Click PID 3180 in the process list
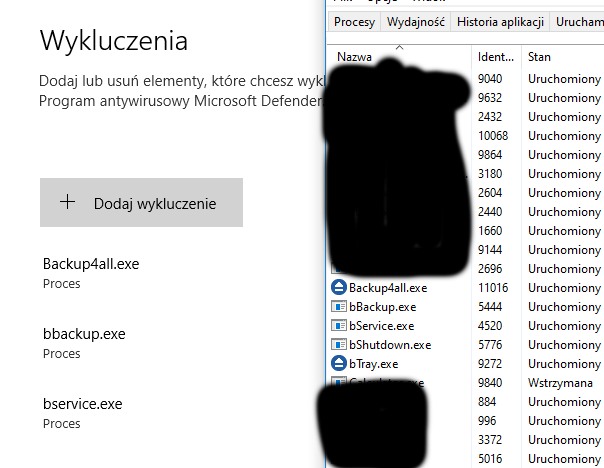The height and width of the screenshot is (468, 604). point(490,174)
